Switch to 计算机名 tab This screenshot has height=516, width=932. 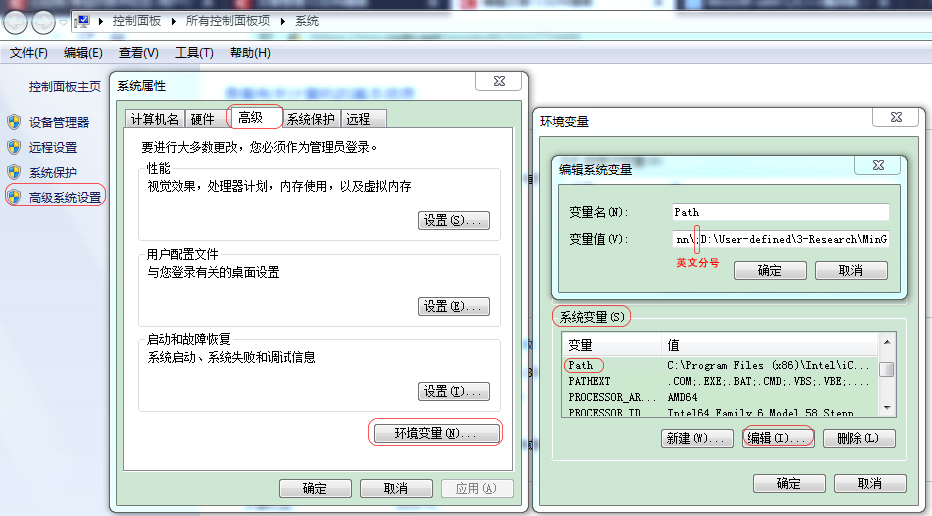(x=155, y=119)
